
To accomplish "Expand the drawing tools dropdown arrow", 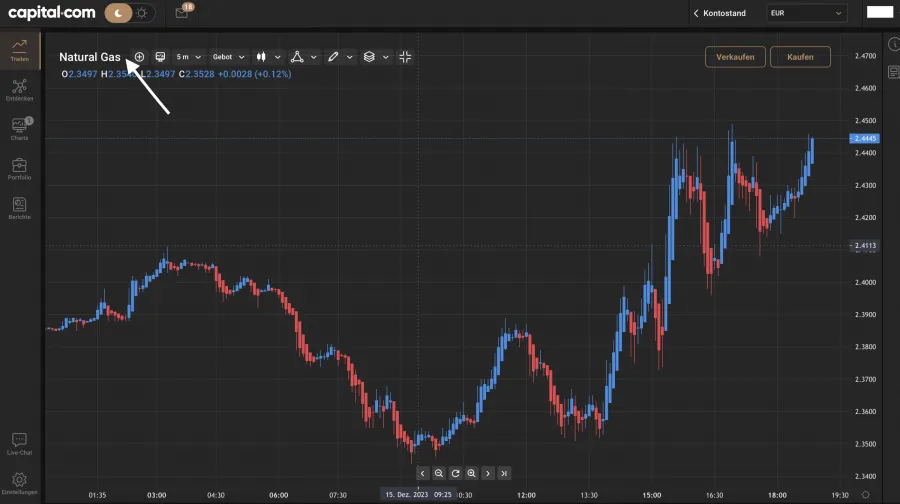I will click(350, 57).
